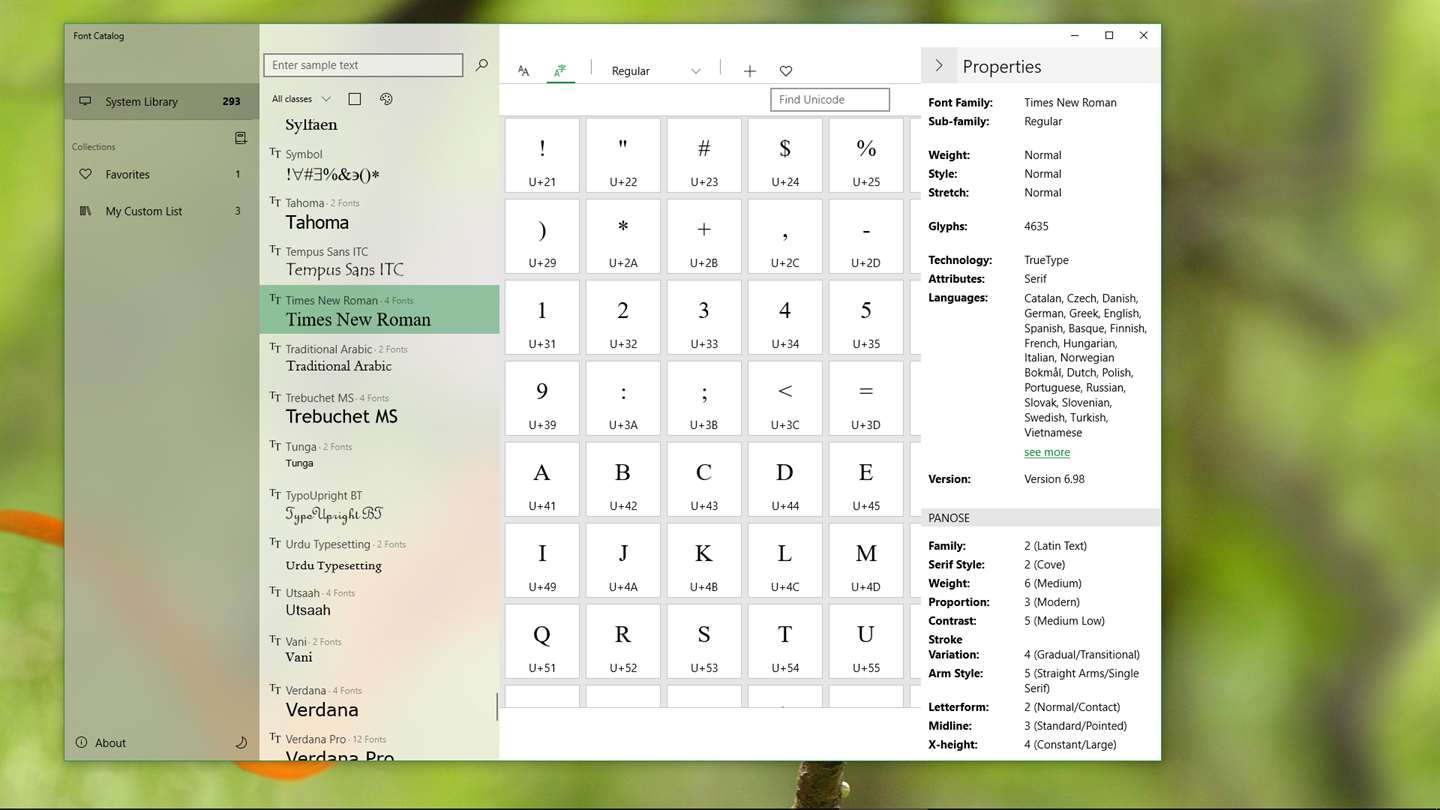Viewport: 1440px width, 810px height.
Task: Choose the asterisk glyph U+2A
Action: coord(623,236)
